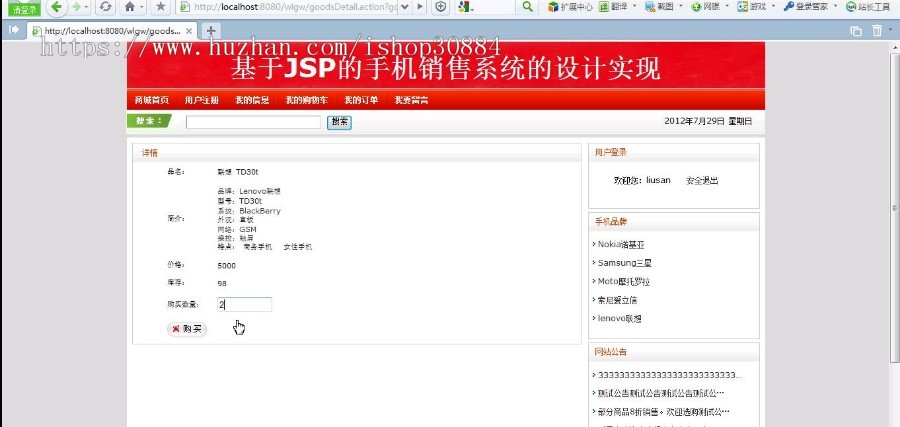Select the Nokia诺基亚 brand link

click(x=621, y=244)
